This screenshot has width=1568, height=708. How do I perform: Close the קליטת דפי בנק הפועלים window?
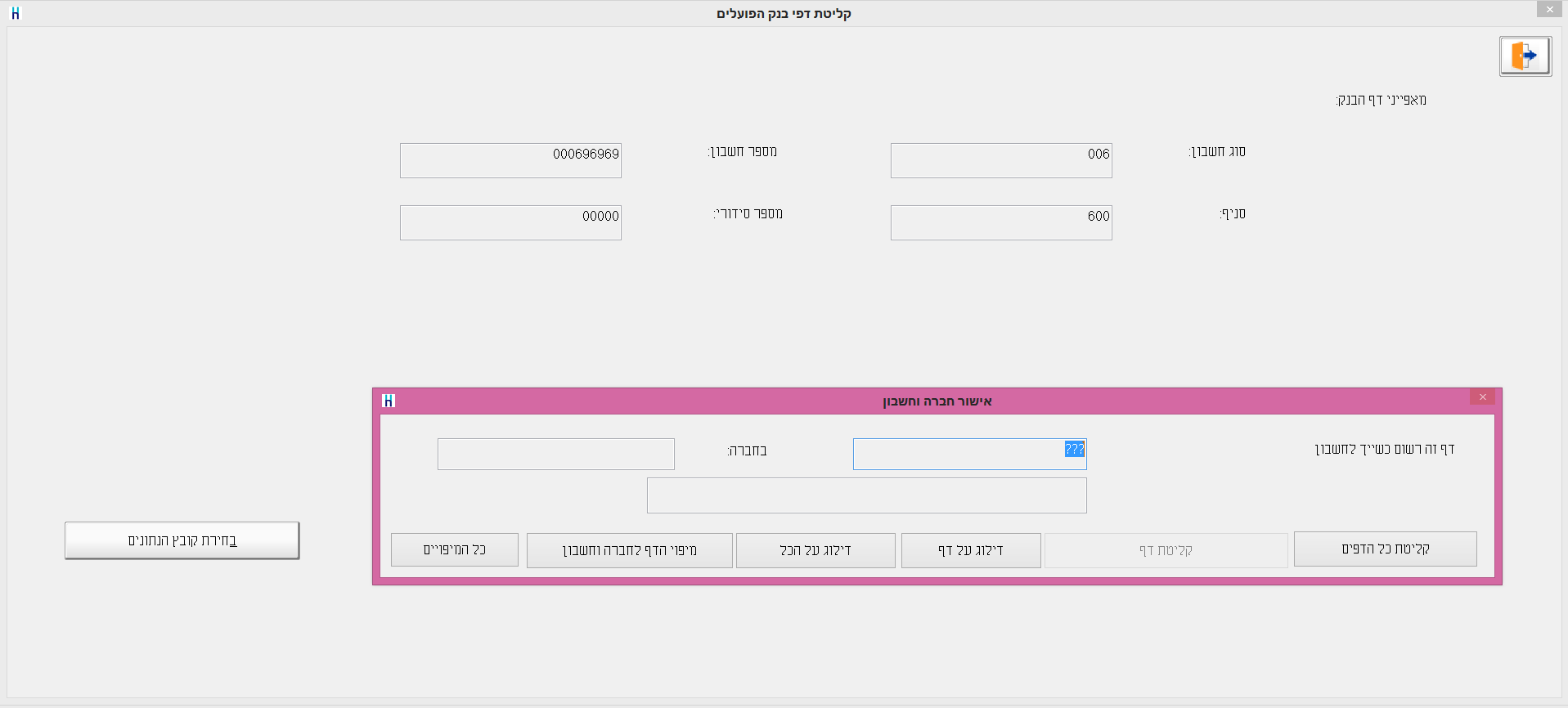coord(1549,10)
